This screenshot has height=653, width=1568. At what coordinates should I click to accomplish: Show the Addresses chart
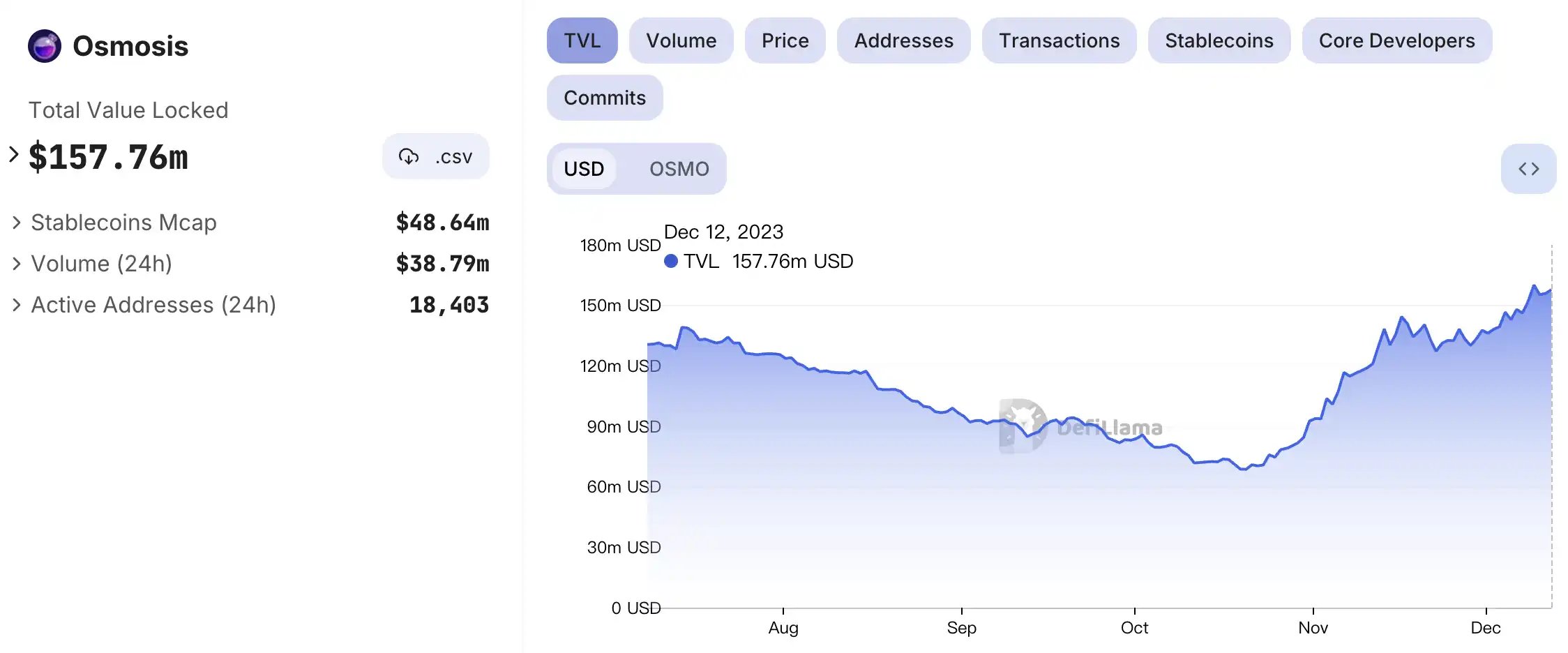[903, 40]
